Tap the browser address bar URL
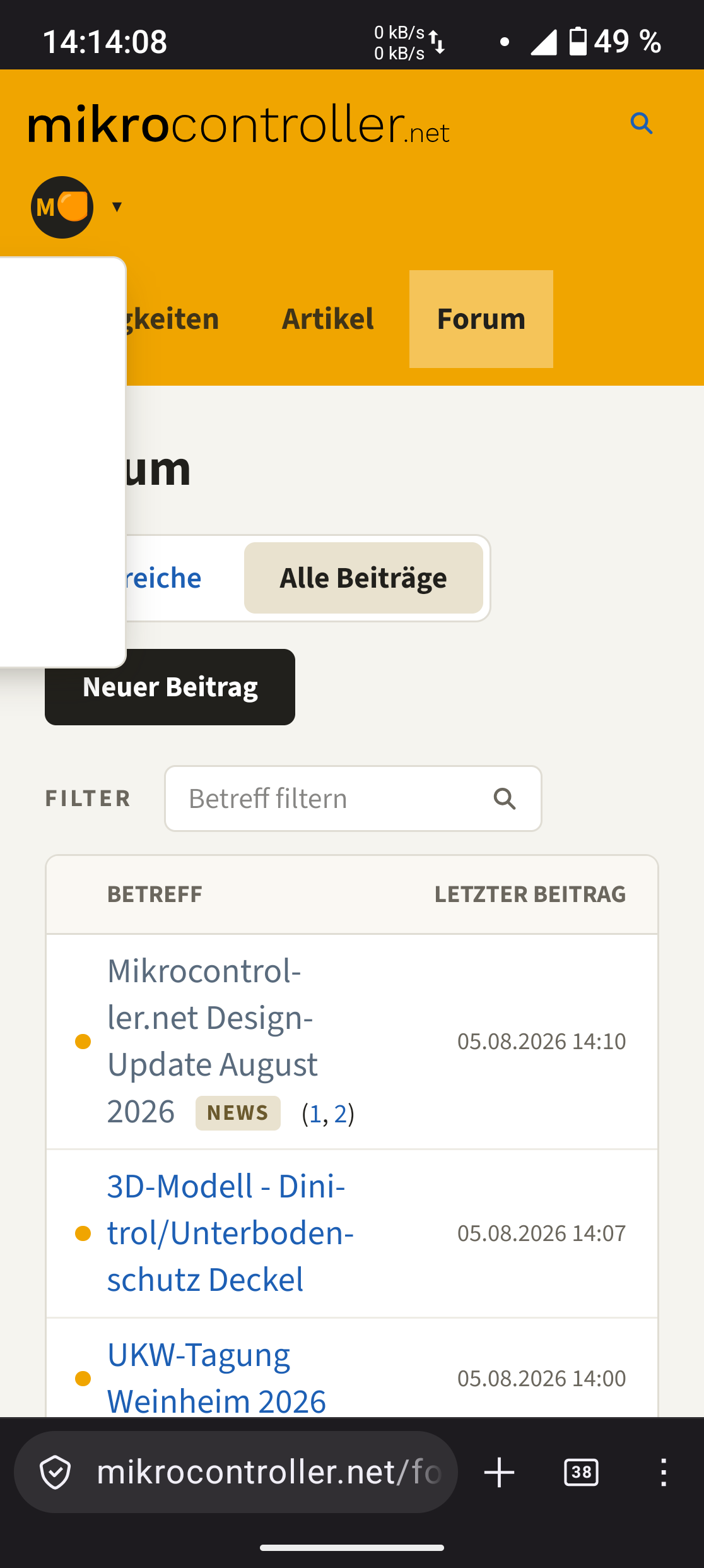Viewport: 704px width, 1568px height. pyautogui.click(x=268, y=1472)
